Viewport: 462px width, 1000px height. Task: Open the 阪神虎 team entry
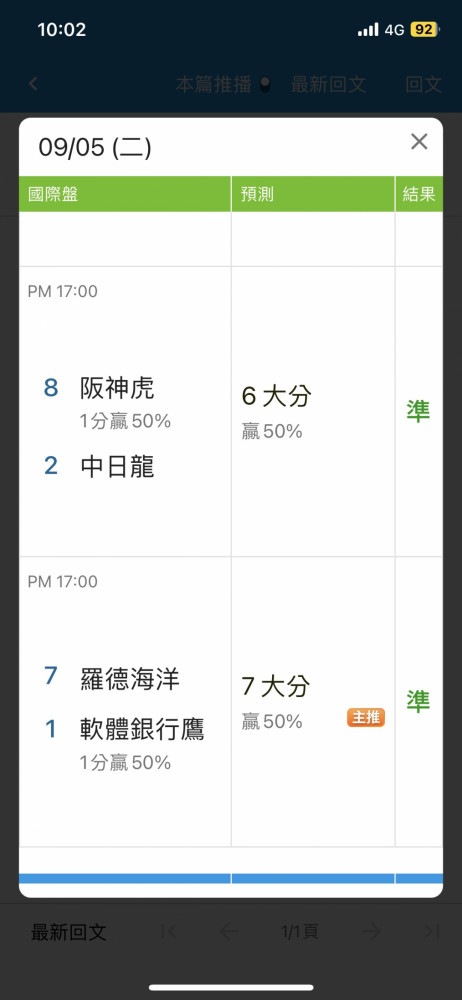coord(117,388)
